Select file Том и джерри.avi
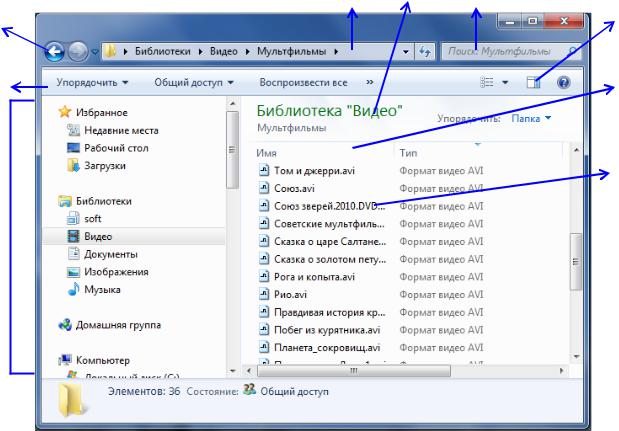This screenshot has height=431, width=619. click(x=314, y=171)
